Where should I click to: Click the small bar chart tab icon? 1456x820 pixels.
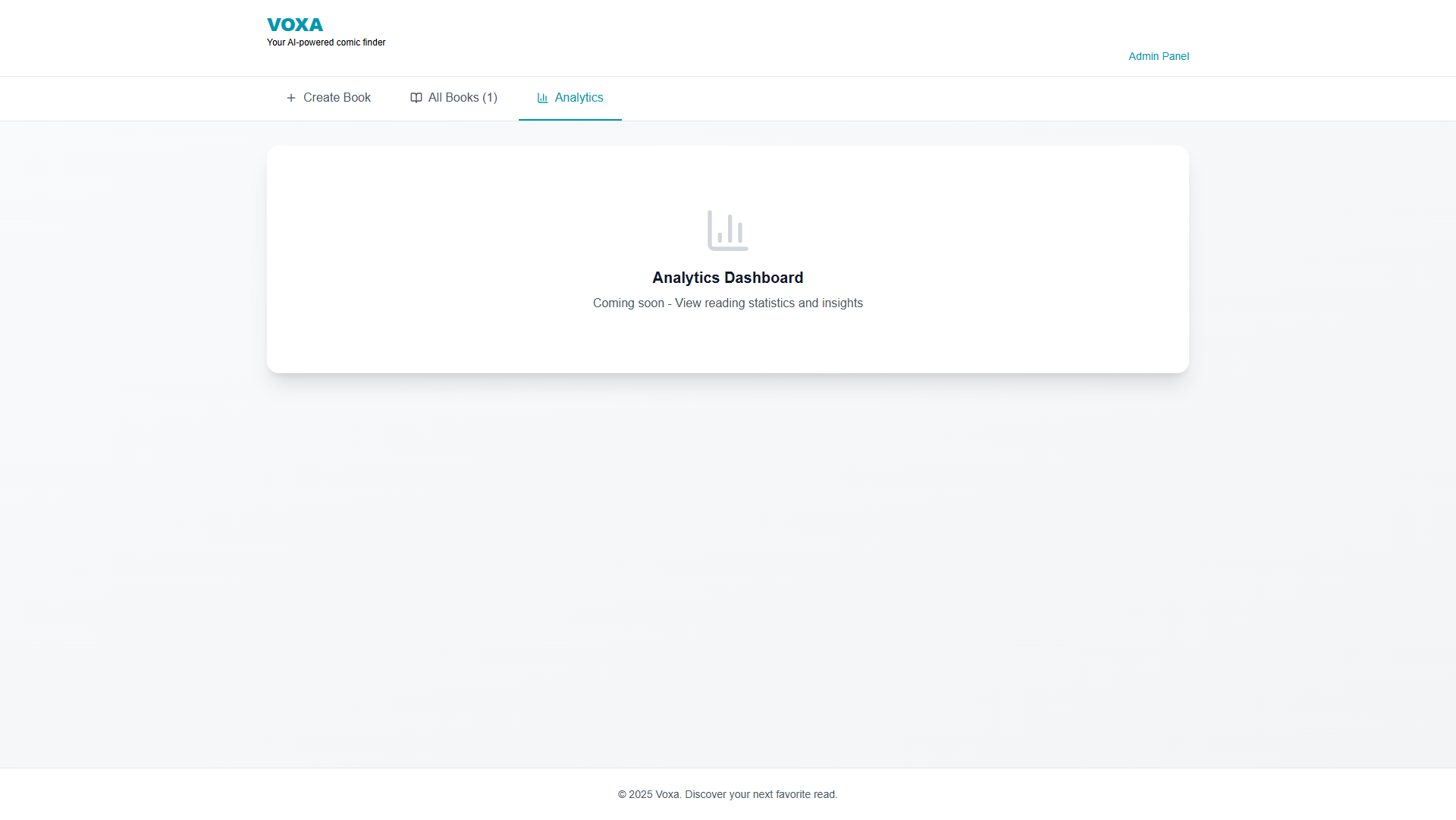[542, 98]
